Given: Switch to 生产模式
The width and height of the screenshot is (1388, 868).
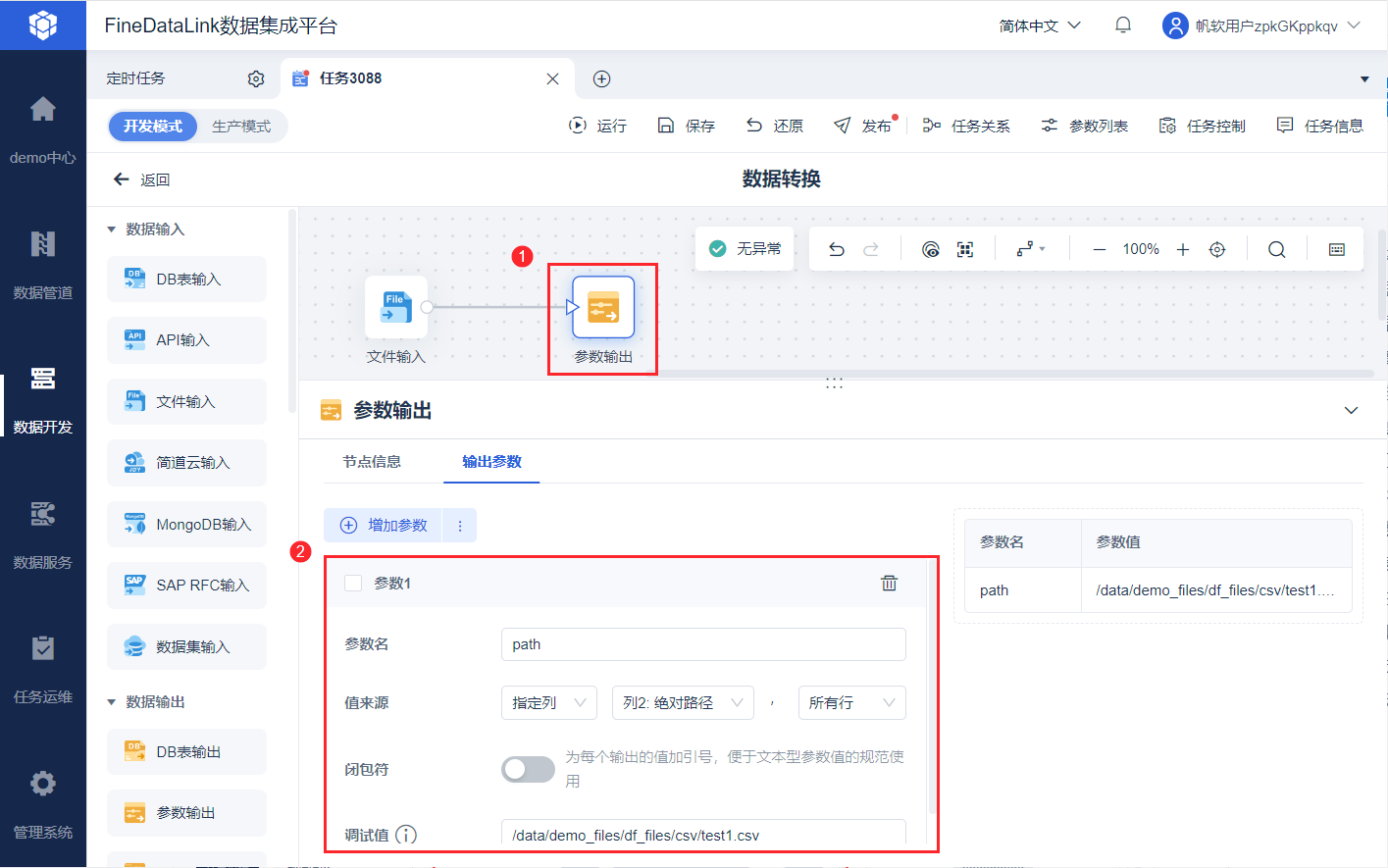Looking at the screenshot, I should point(241,126).
